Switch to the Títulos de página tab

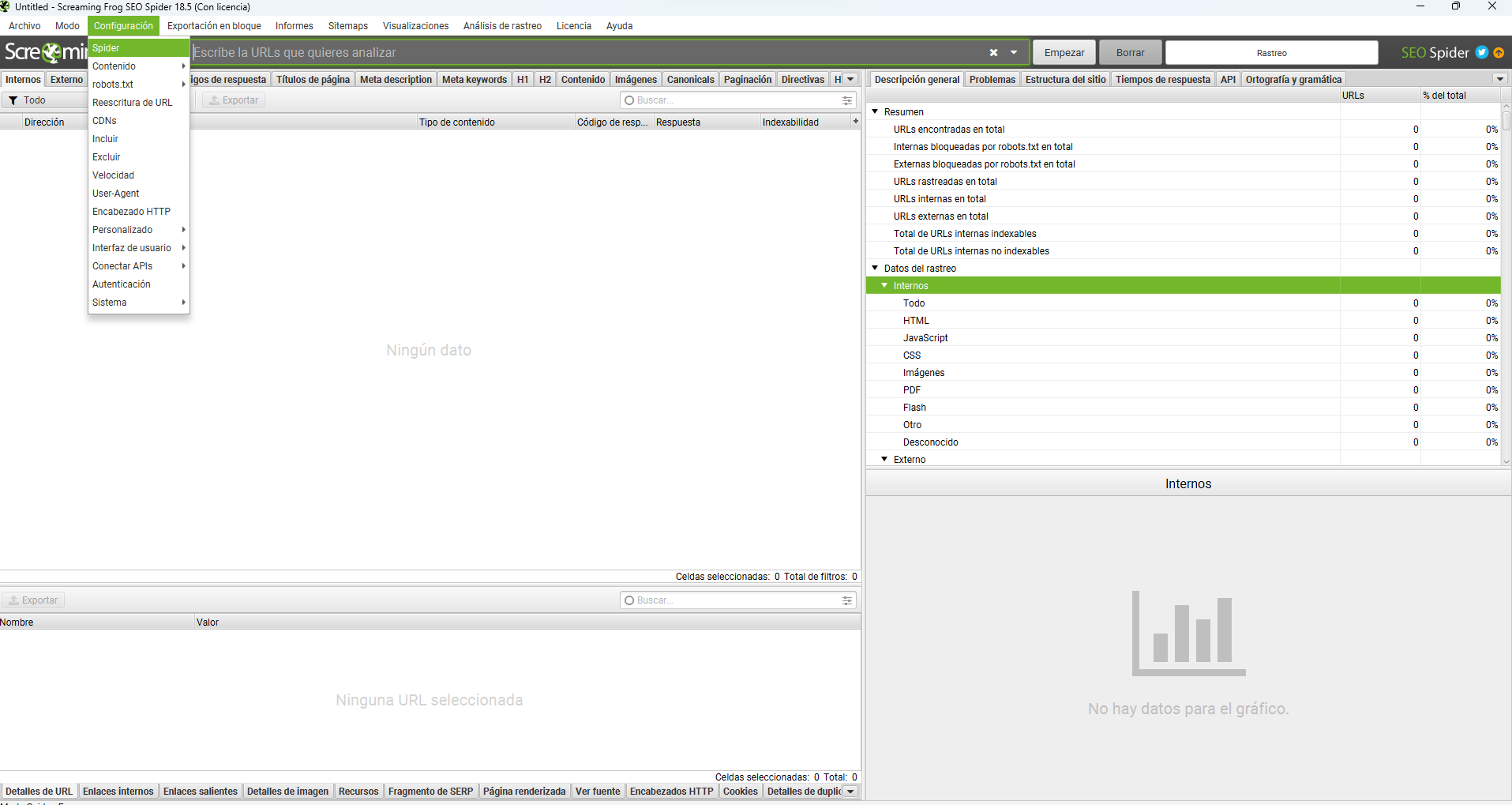[313, 79]
